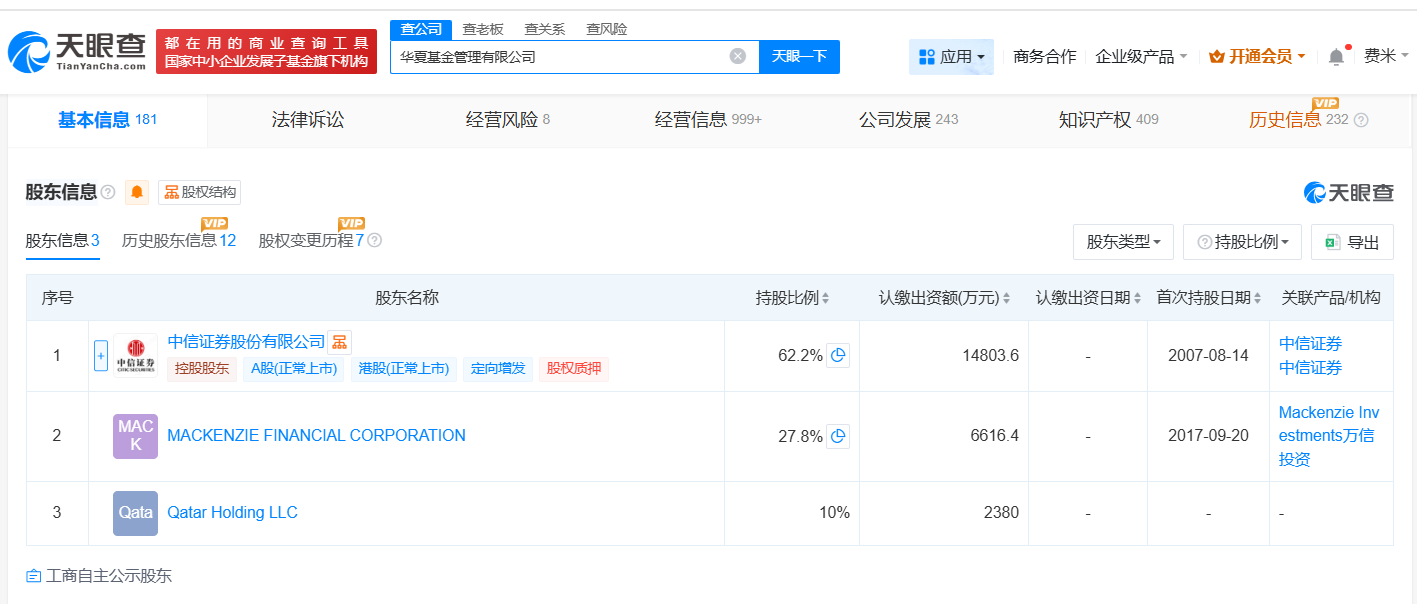Click the notification bell icon in header
This screenshot has width=1417, height=604.
[1336, 57]
